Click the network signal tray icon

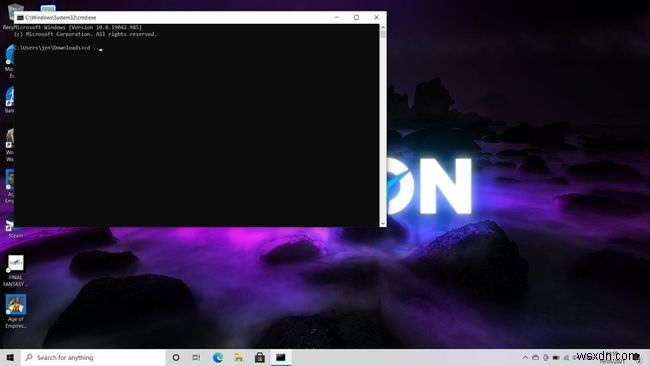point(566,357)
